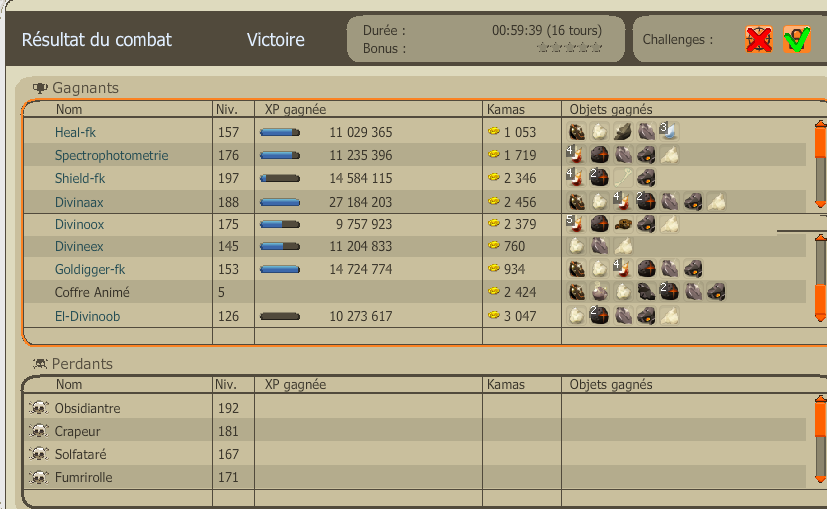Click the down arrow of the Perdants scrollbar
The height and width of the screenshot is (509, 827).
tap(820, 478)
